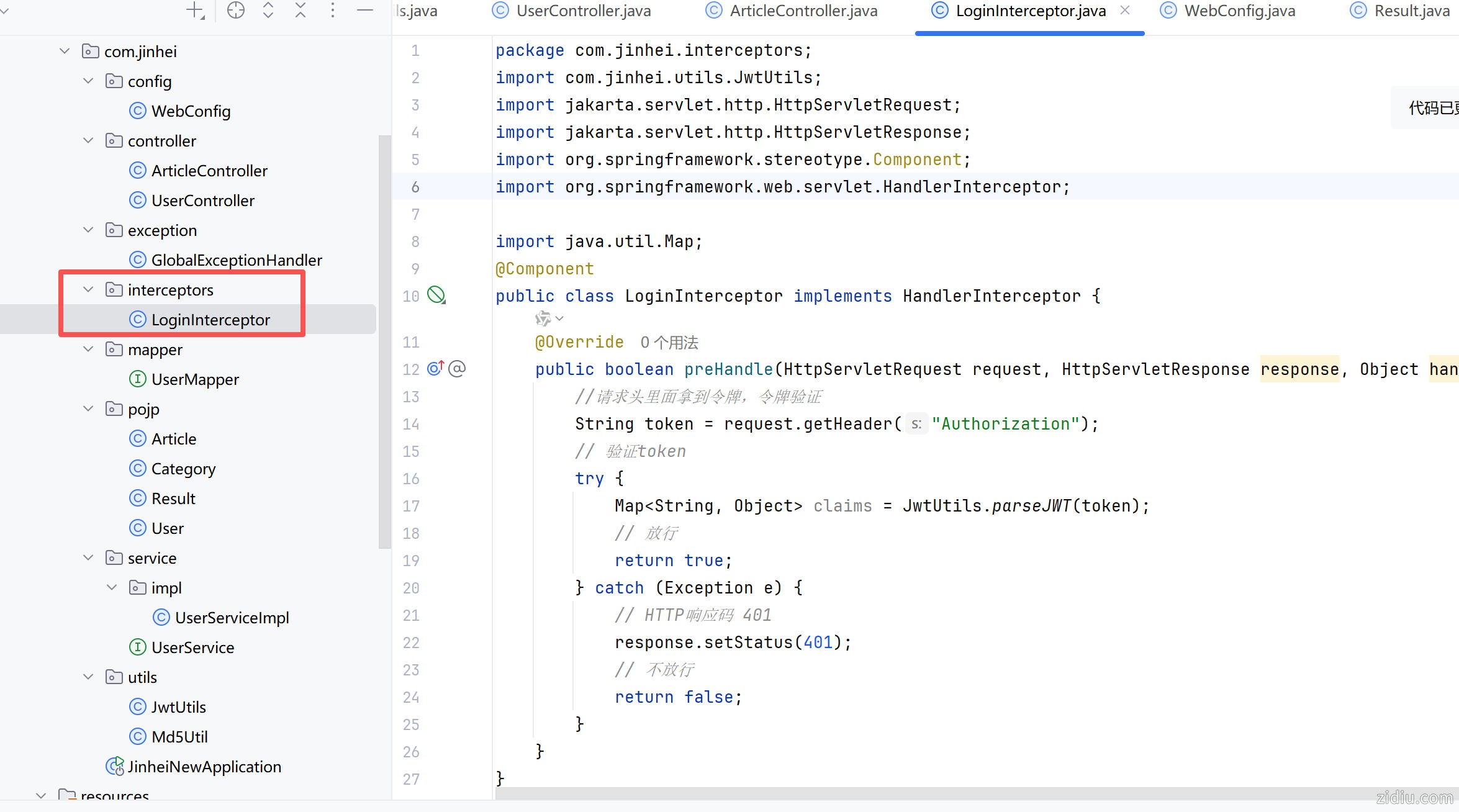Click the select opened file crosshair icon

click(x=236, y=11)
